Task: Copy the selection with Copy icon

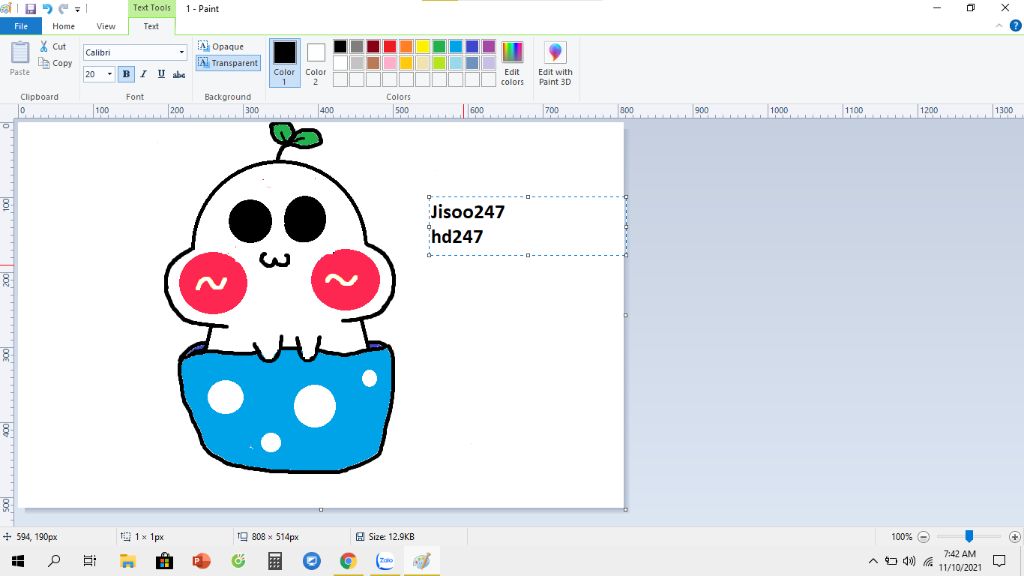Action: coord(45,63)
